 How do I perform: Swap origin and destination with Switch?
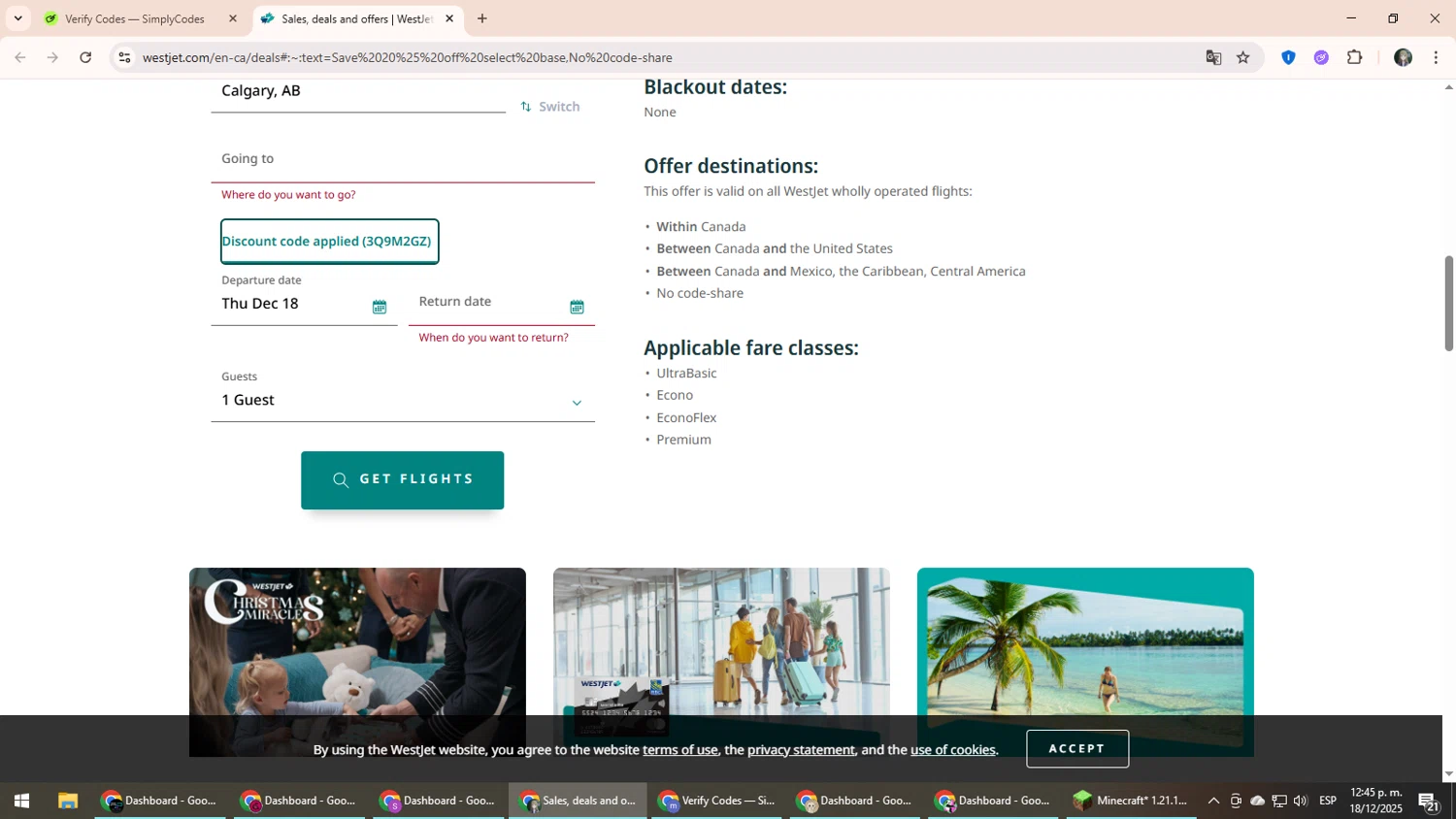pos(550,107)
